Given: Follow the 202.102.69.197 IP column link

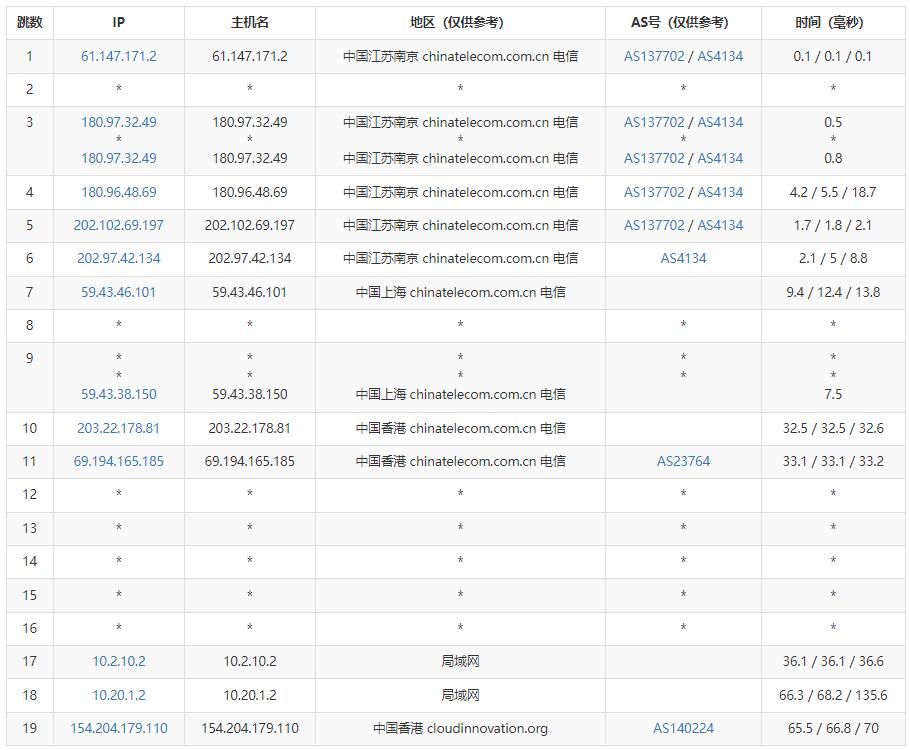Looking at the screenshot, I should pyautogui.click(x=118, y=225).
